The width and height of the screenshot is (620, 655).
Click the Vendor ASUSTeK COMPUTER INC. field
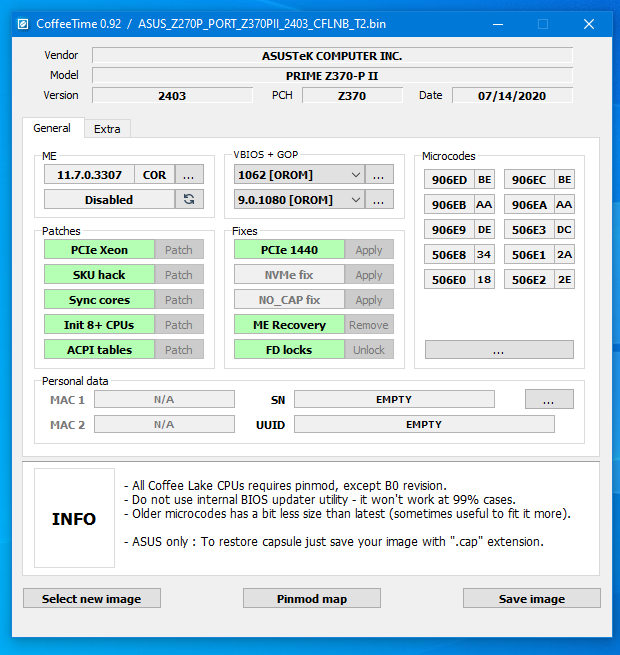coord(332,56)
